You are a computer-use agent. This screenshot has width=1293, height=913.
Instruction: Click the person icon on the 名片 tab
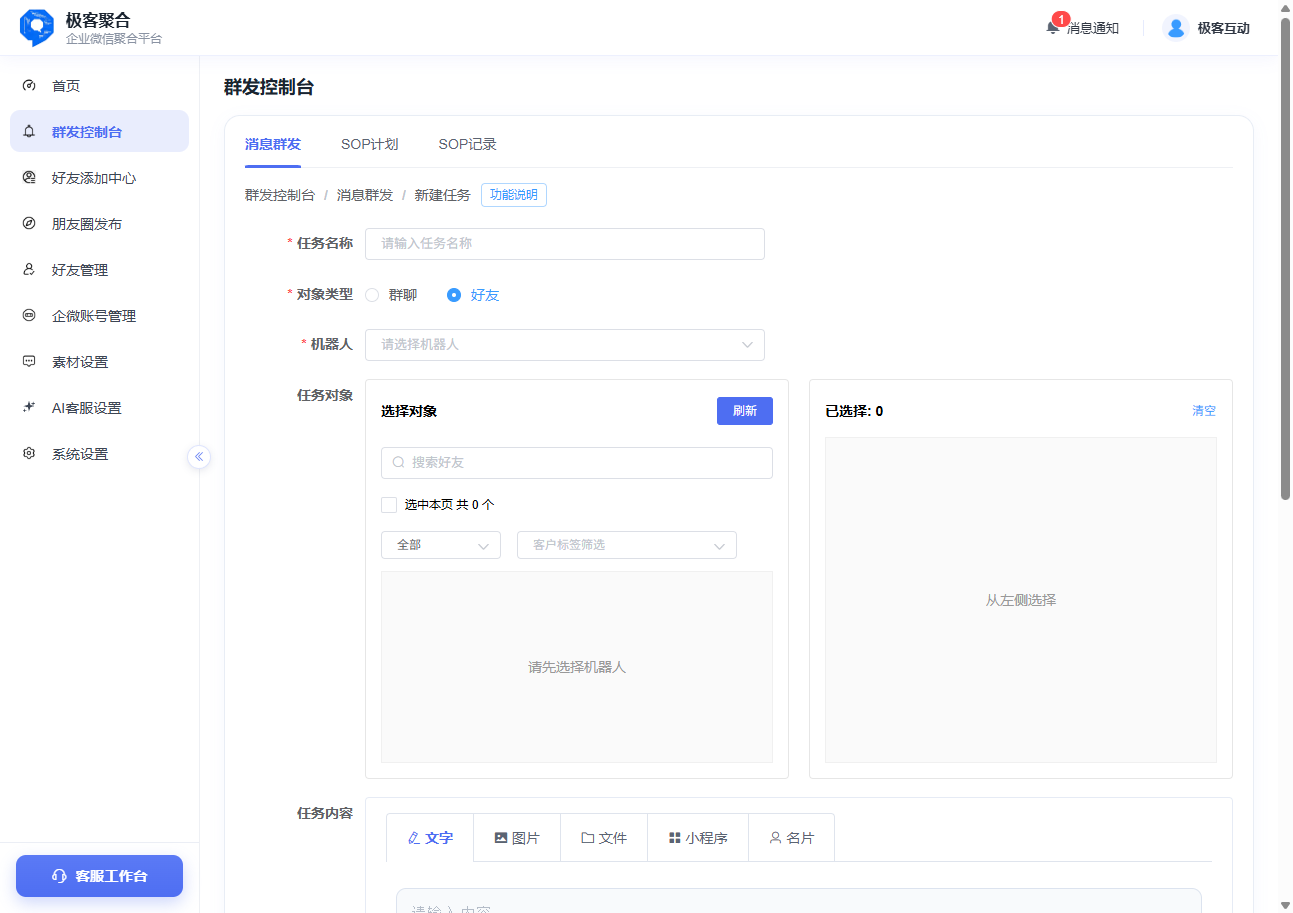[775, 838]
